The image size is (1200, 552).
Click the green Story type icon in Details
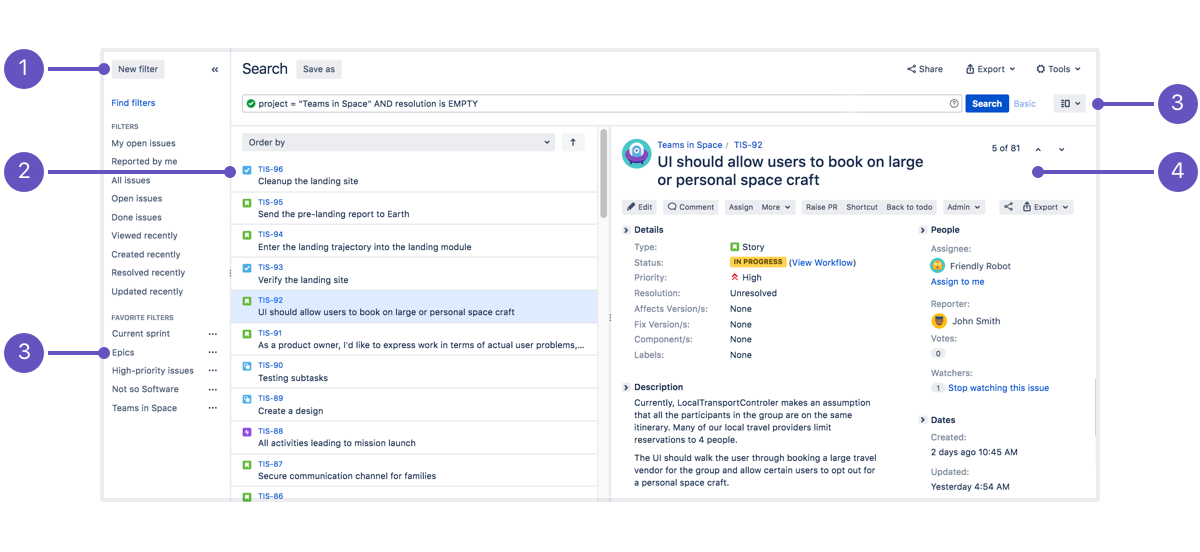[735, 246]
